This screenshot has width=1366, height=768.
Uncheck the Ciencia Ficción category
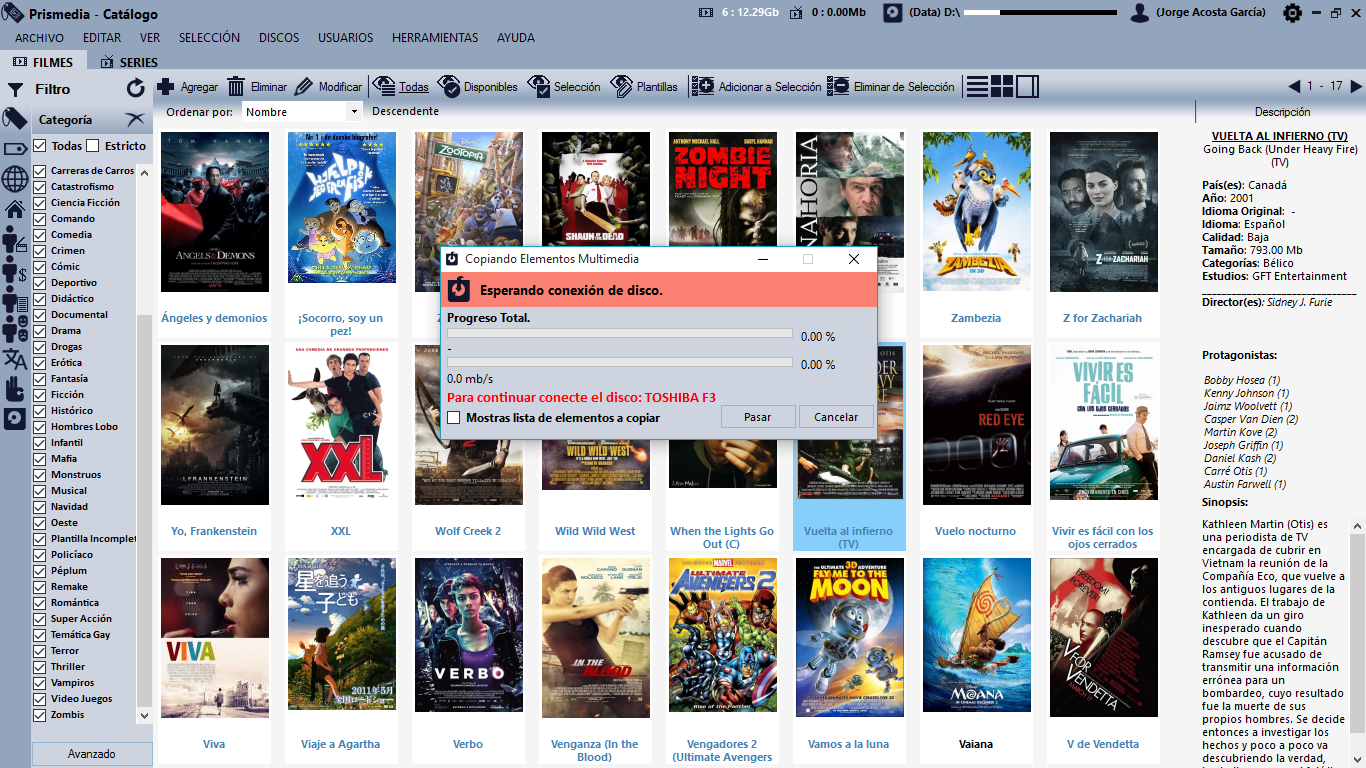40,203
